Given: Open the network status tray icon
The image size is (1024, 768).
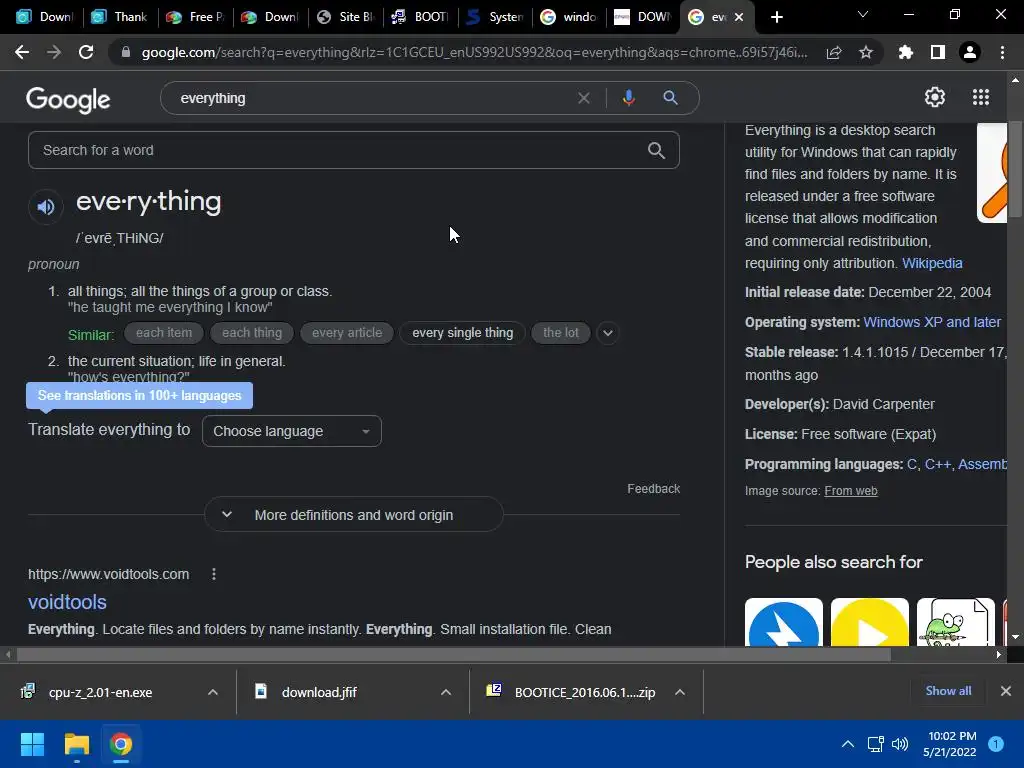Looking at the screenshot, I should (875, 744).
